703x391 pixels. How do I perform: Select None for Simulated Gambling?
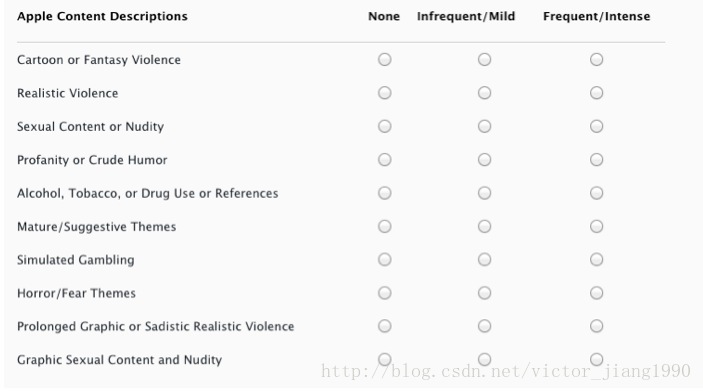pos(385,259)
